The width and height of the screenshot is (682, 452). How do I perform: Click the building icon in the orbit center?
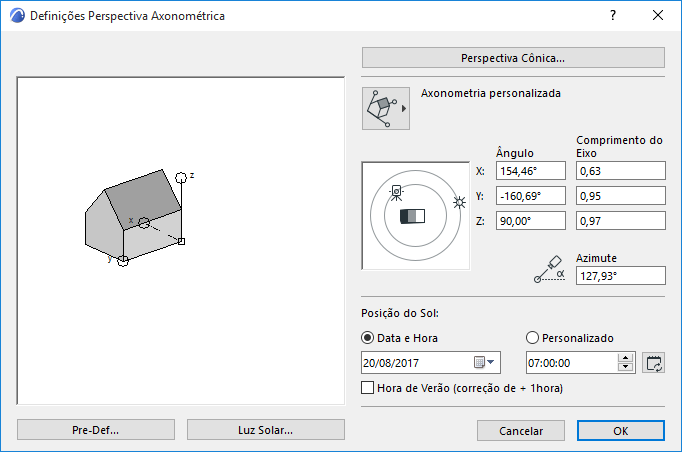click(412, 216)
